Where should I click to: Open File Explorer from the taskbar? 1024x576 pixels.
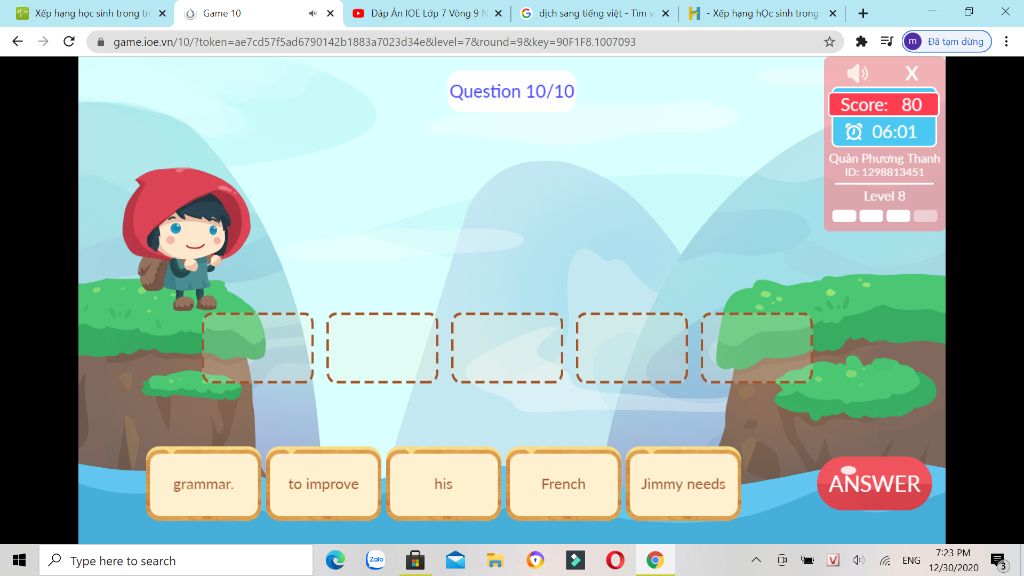[x=495, y=560]
